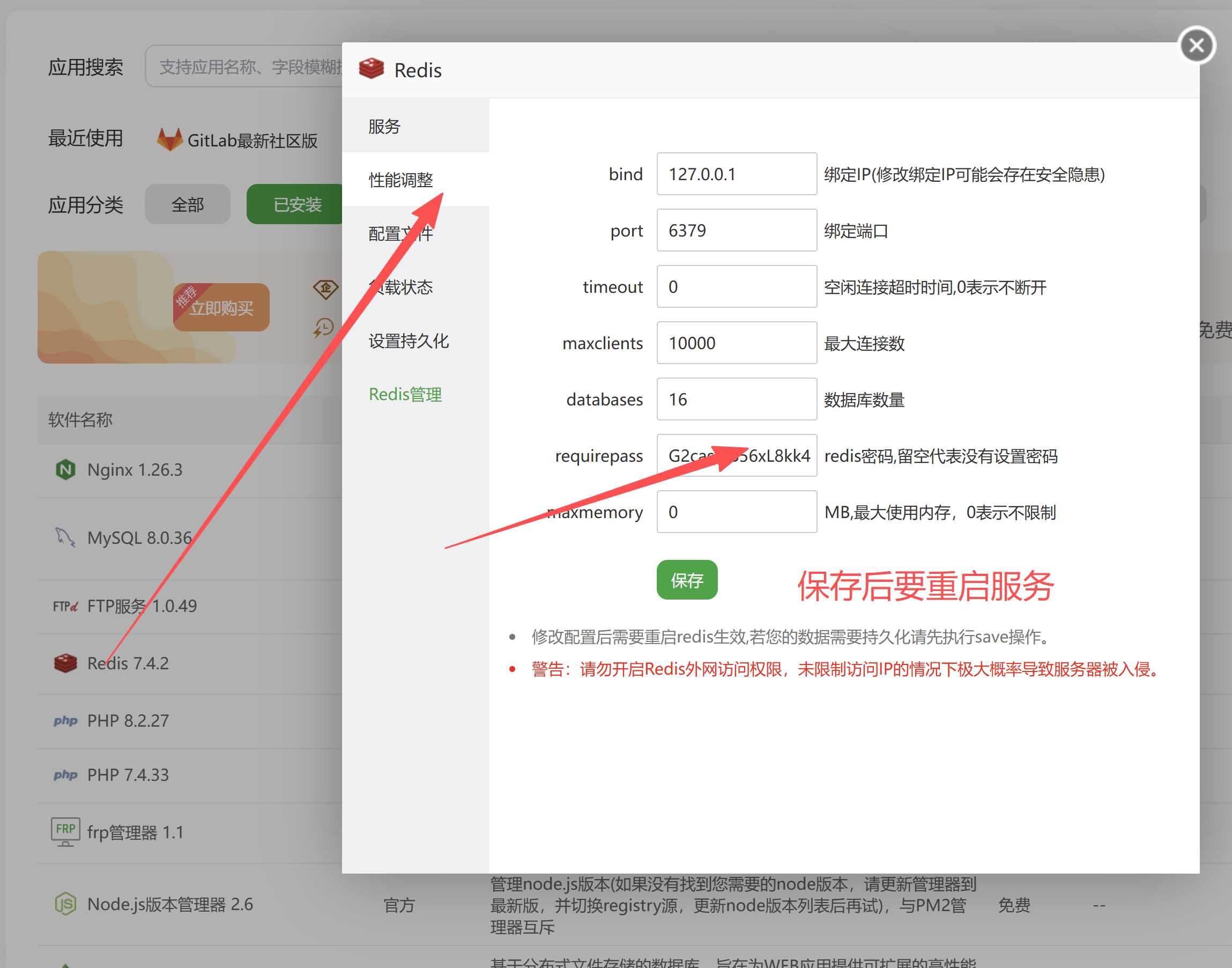Click the Redis 7.4.2 list icon
Viewport: 1232px width, 968px height.
point(65,662)
